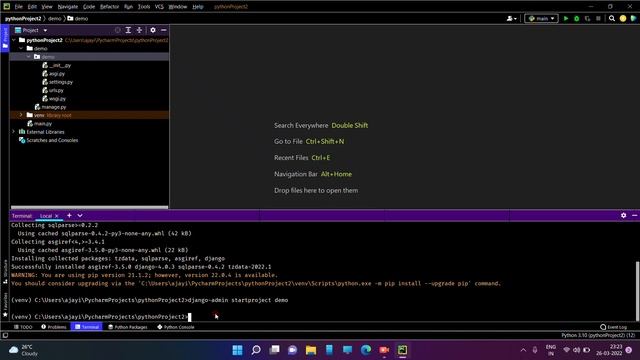Expand External Libraries node
This screenshot has width=640, height=360.
(14, 131)
